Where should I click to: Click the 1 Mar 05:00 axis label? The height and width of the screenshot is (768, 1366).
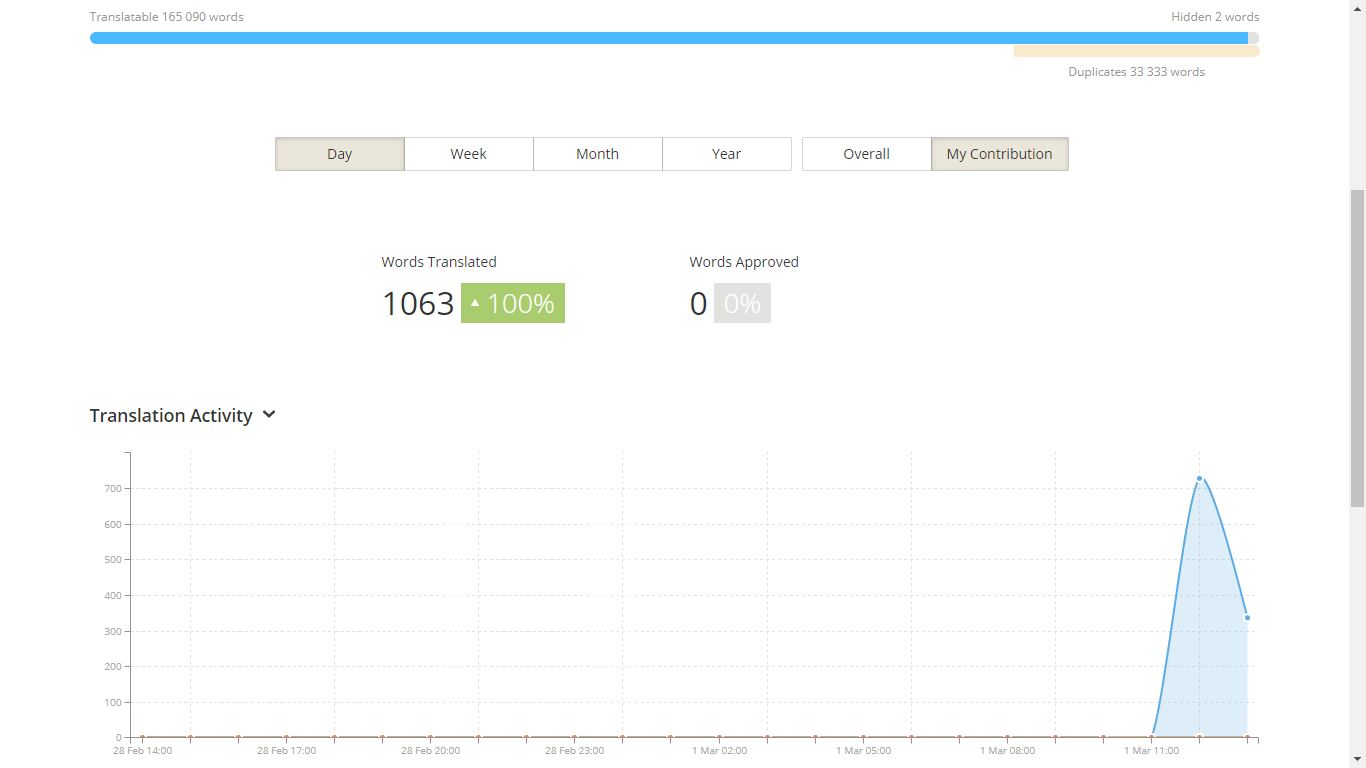click(x=863, y=750)
